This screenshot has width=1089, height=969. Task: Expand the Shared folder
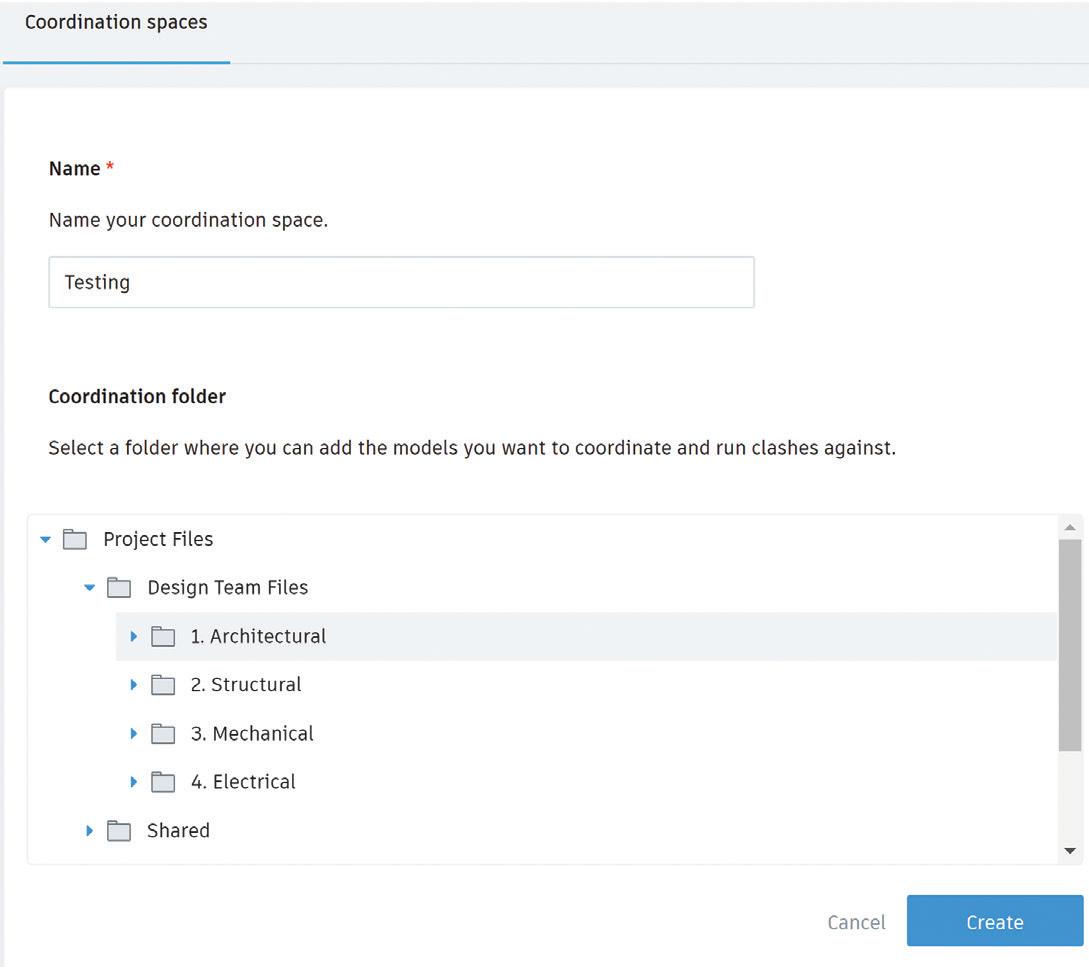90,831
